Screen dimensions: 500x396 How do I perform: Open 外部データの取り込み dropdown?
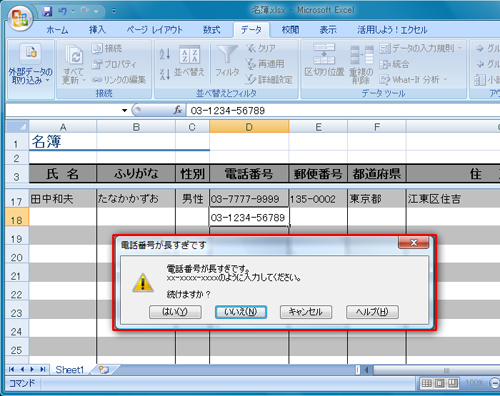[x=30, y=68]
